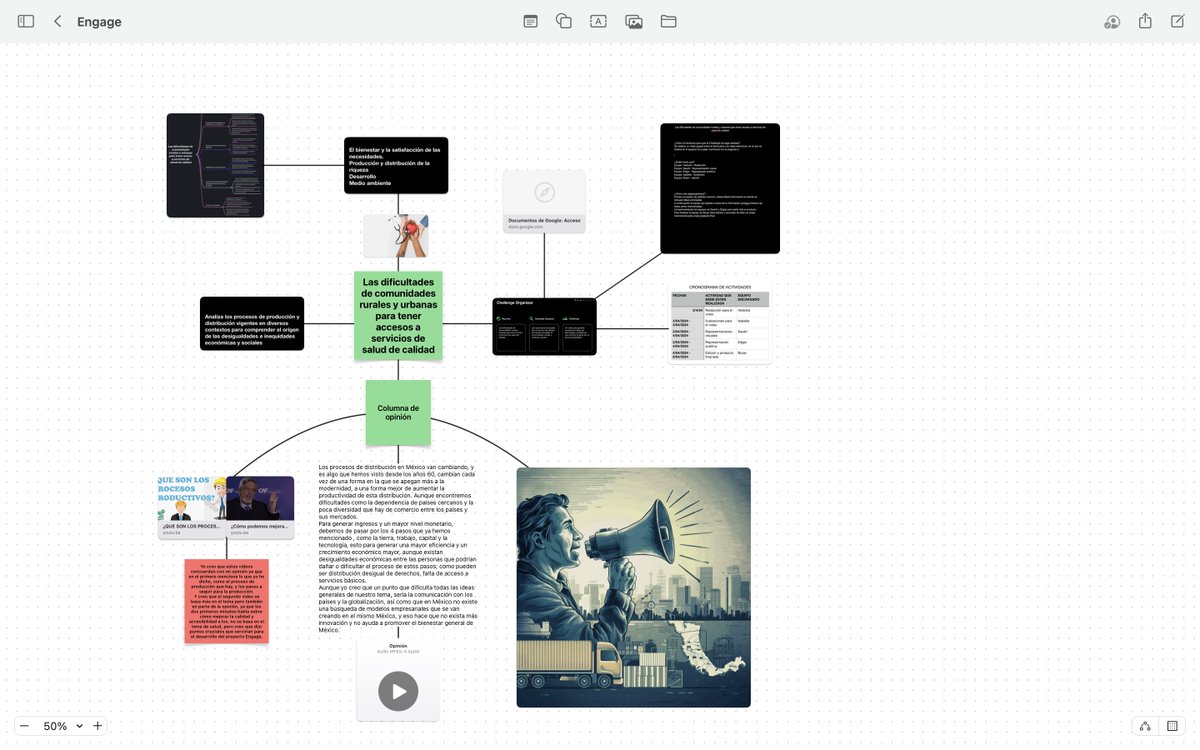Select the large black text document card
Screen dimensions: 1200x750
(720, 188)
